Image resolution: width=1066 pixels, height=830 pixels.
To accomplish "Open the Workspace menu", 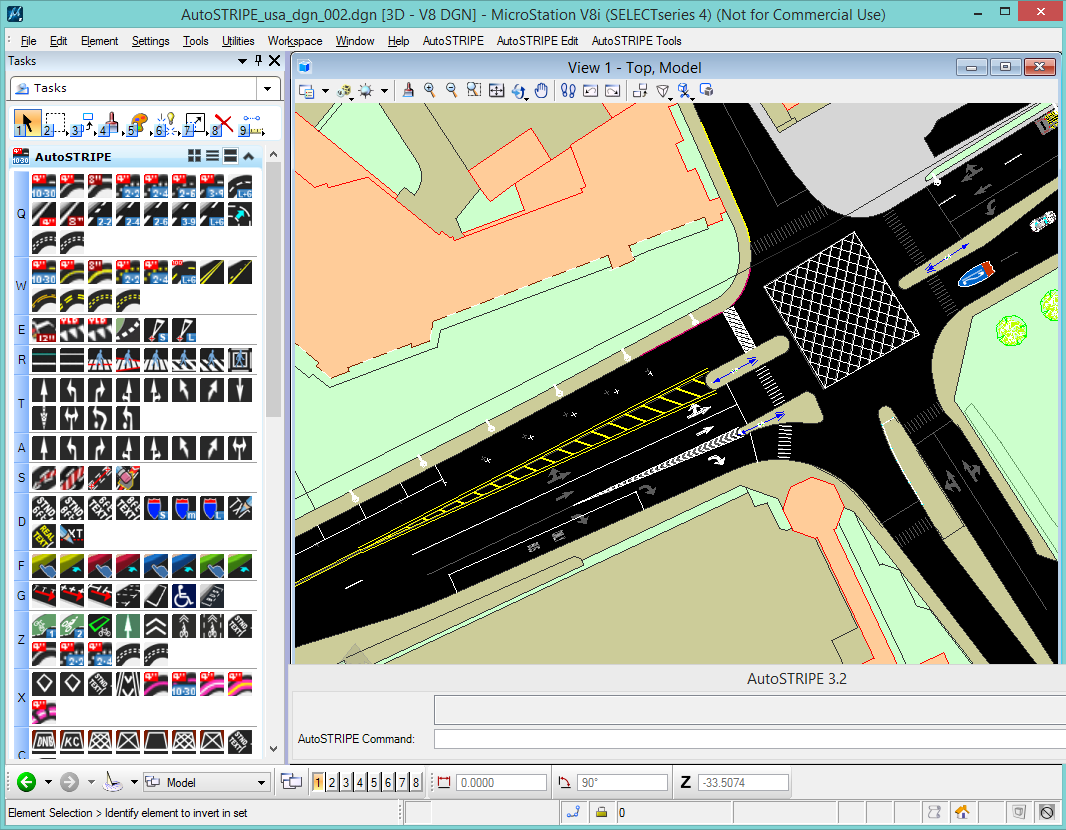I will pyautogui.click(x=294, y=41).
